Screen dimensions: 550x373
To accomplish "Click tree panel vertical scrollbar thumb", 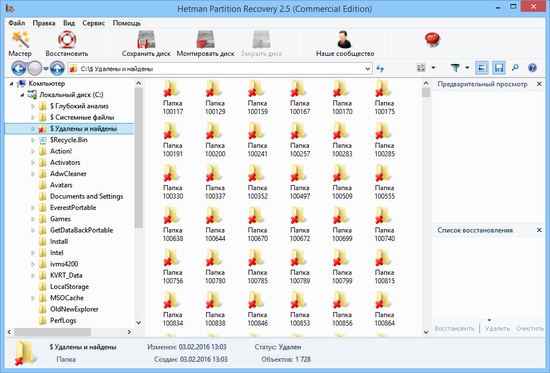I will coord(139,158).
